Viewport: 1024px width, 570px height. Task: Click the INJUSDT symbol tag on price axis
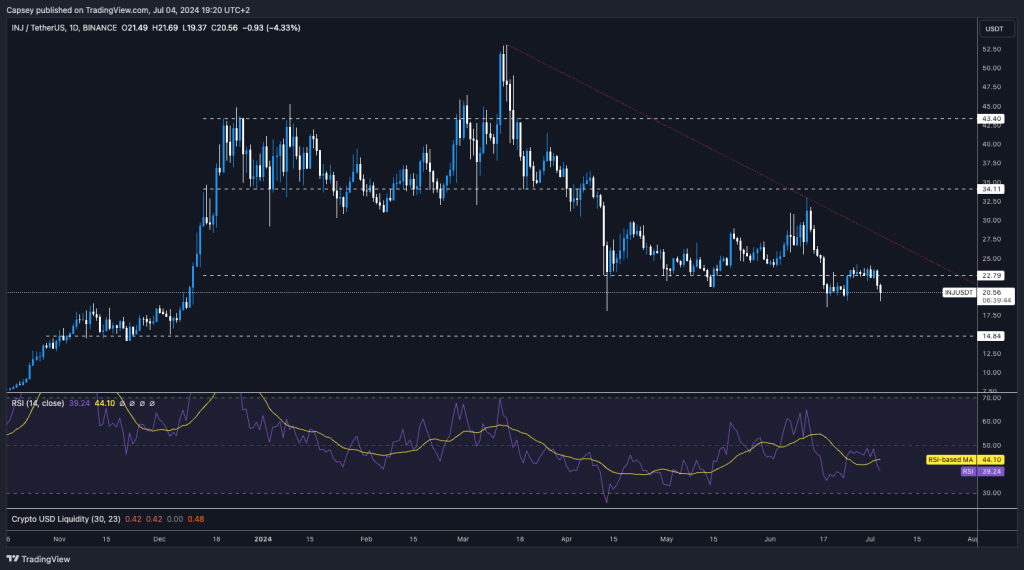[960, 293]
